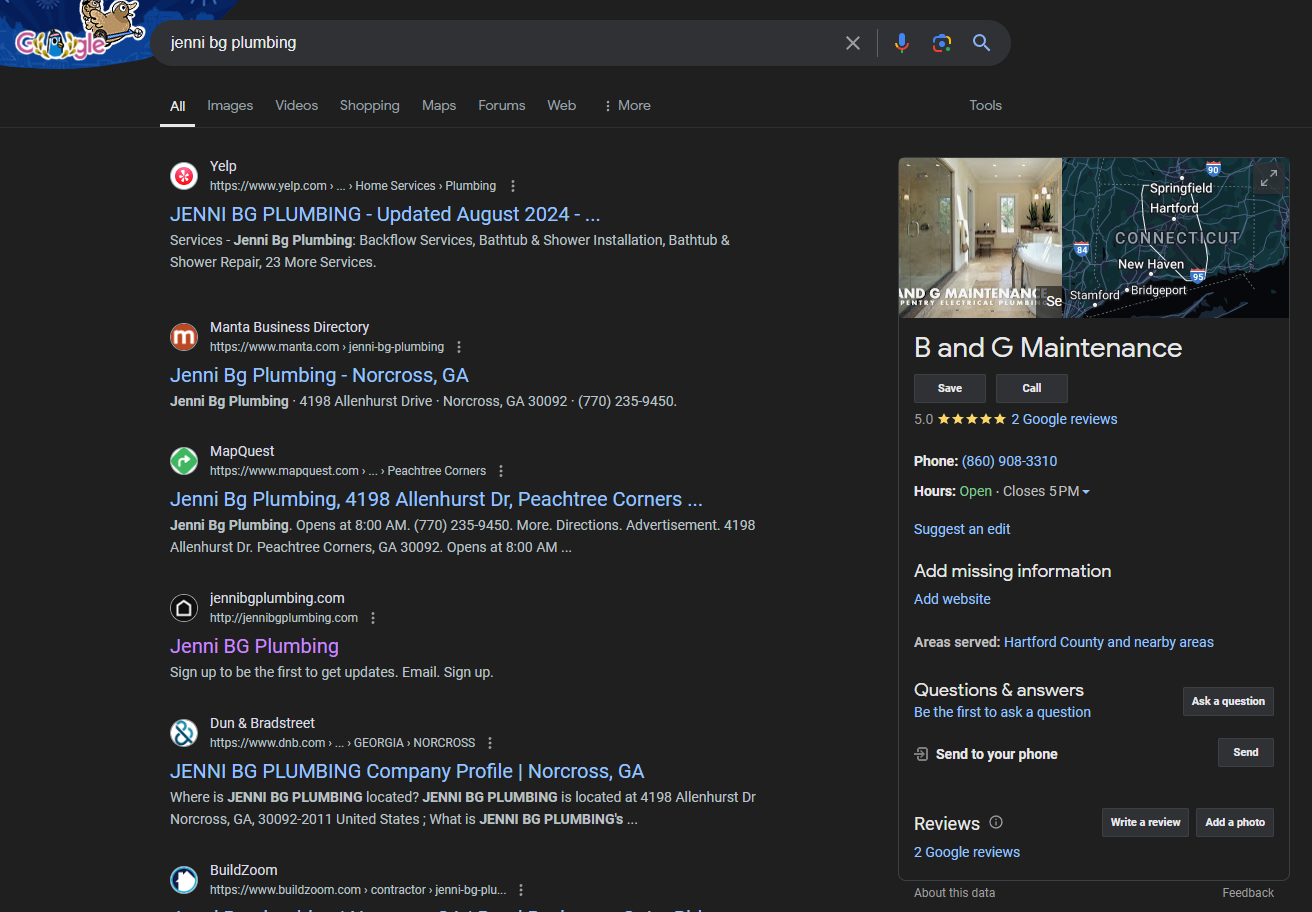Screen dimensions: 1312x912
Task: Click the Send button
Action: 1246,752
